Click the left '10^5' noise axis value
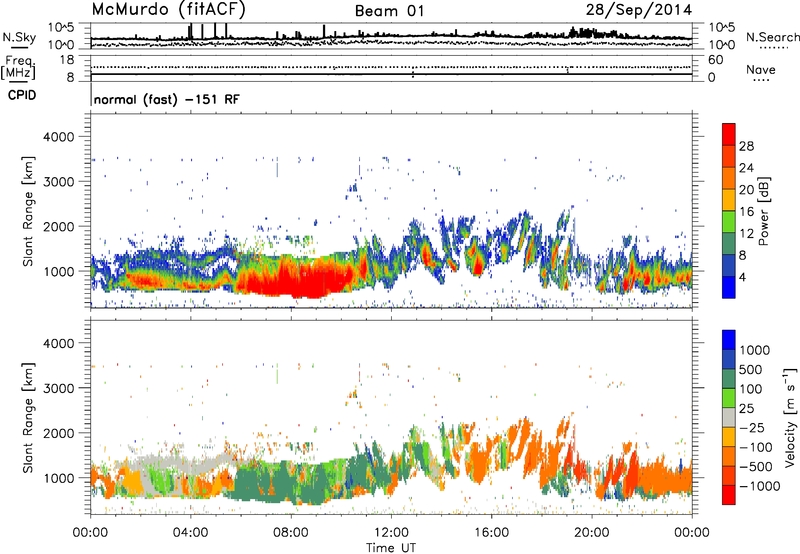The height and width of the screenshot is (554, 800). 61,27
